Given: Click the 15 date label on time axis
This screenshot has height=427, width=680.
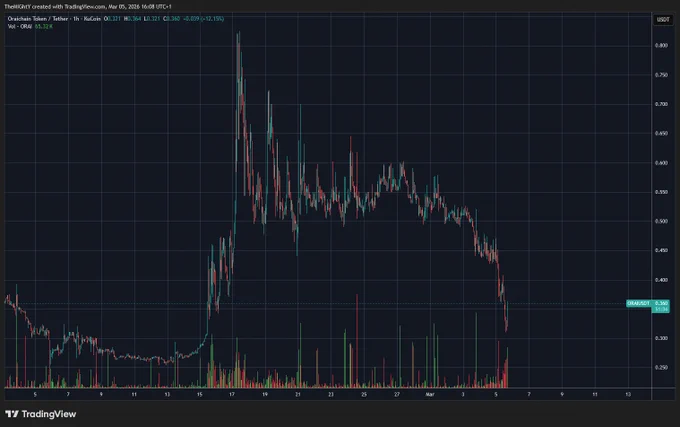Looking at the screenshot, I should coord(199,394).
